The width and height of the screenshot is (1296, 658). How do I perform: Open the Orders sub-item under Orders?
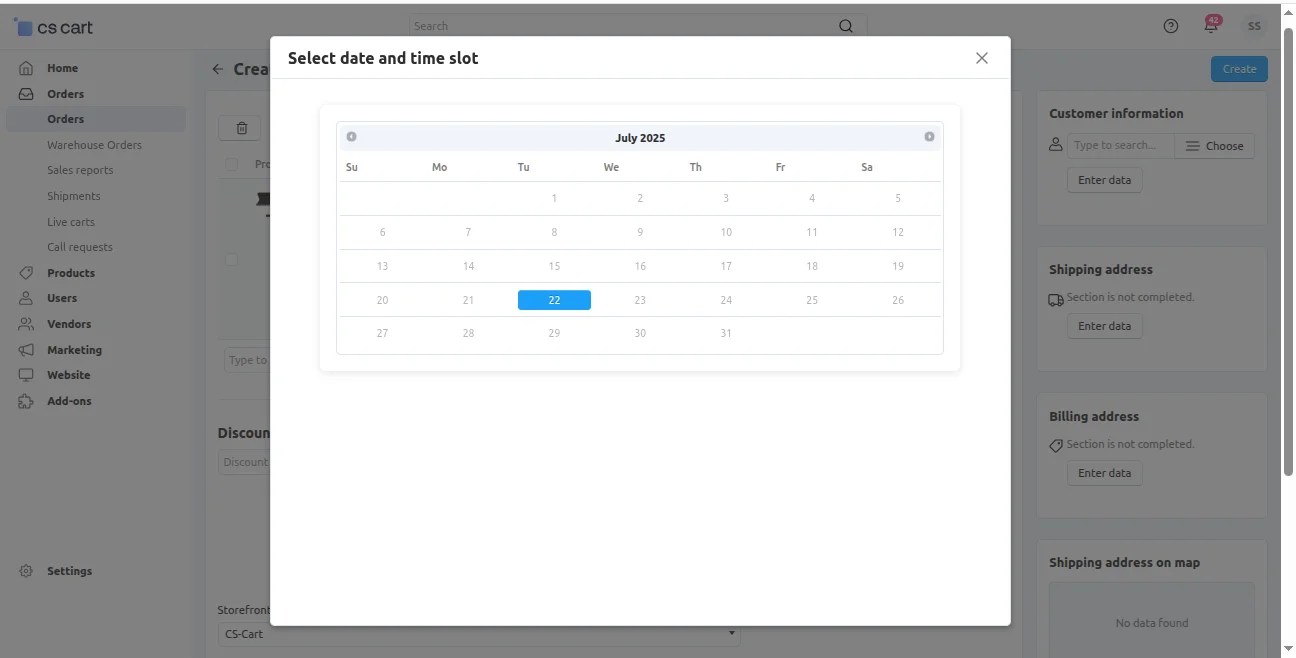click(x=96, y=119)
